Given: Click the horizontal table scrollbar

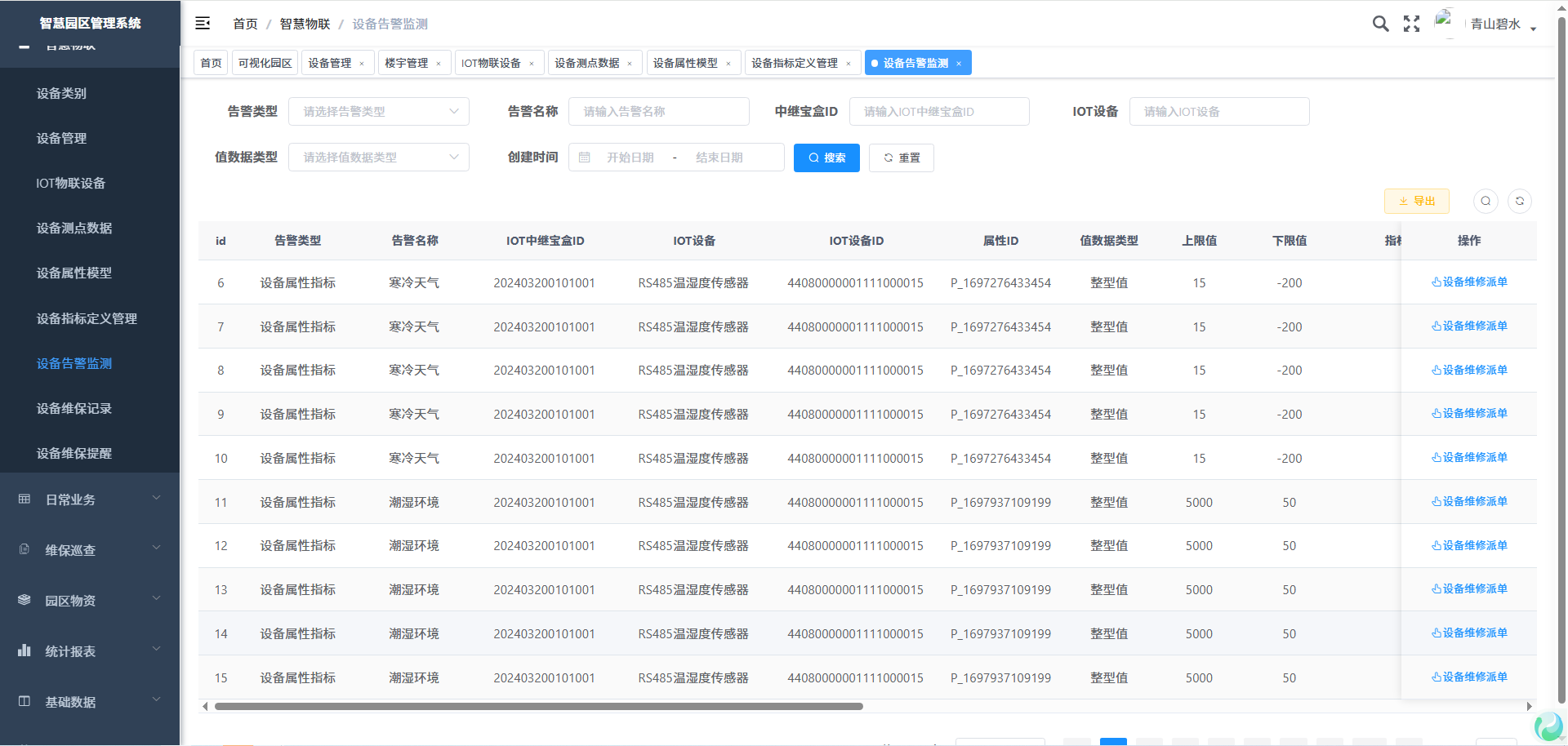Looking at the screenshot, I should [539, 707].
